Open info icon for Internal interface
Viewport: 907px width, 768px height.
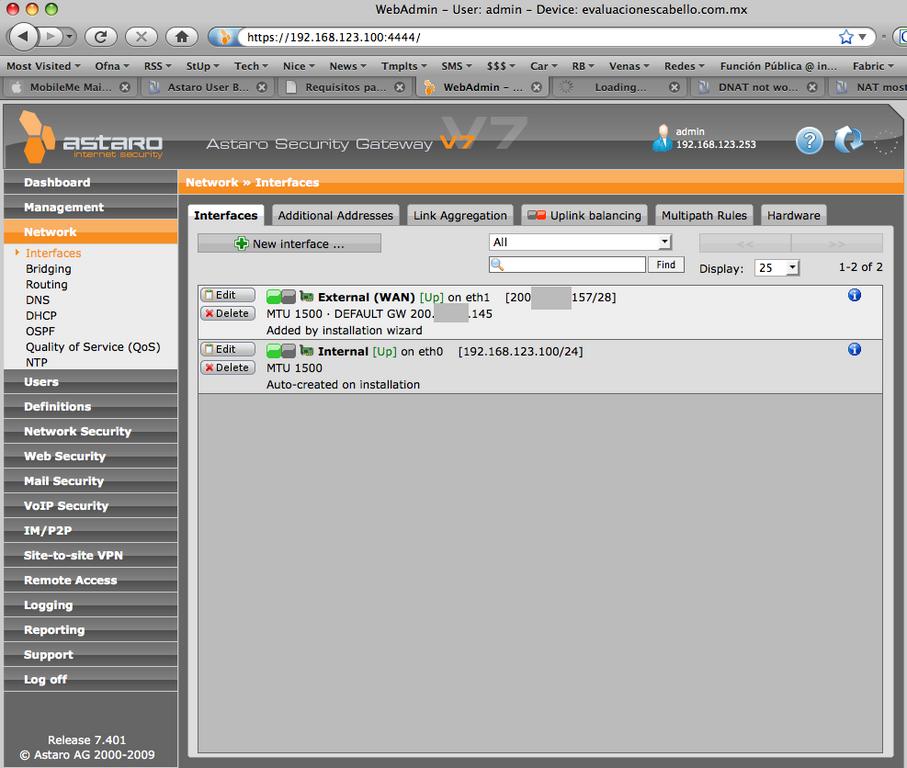click(854, 349)
